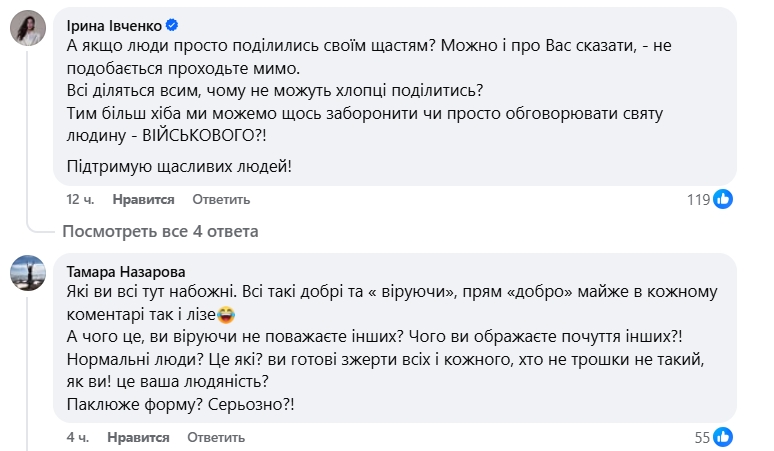
Task: Open Тамара Назарова's profile name link
Action: 124,269
